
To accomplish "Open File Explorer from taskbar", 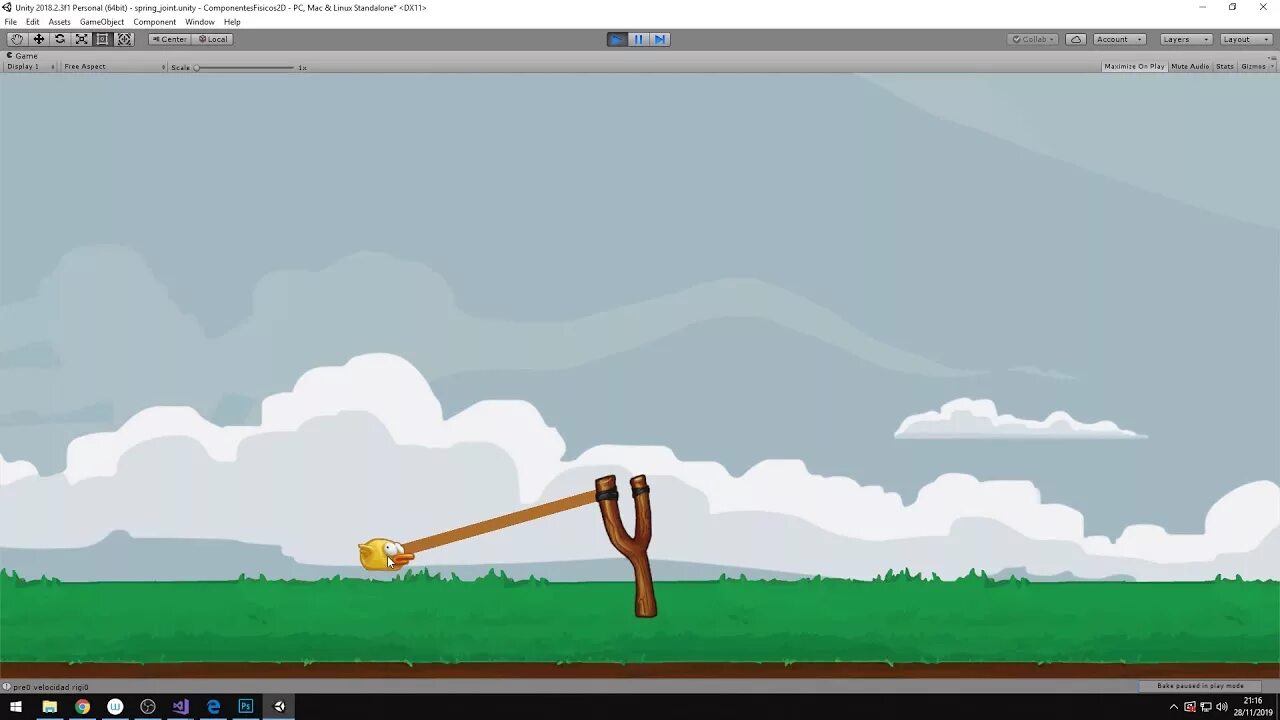I will coord(49,707).
